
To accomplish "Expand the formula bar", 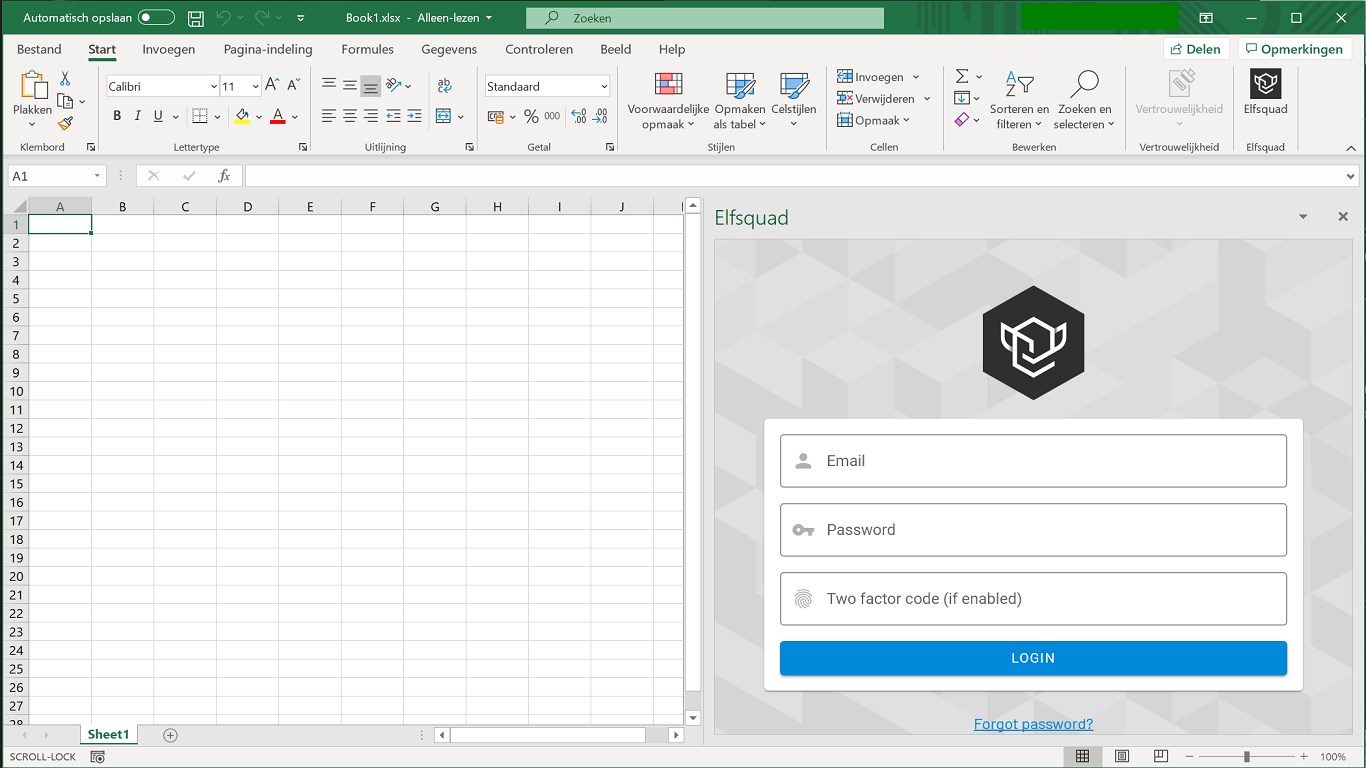I will 1352,176.
